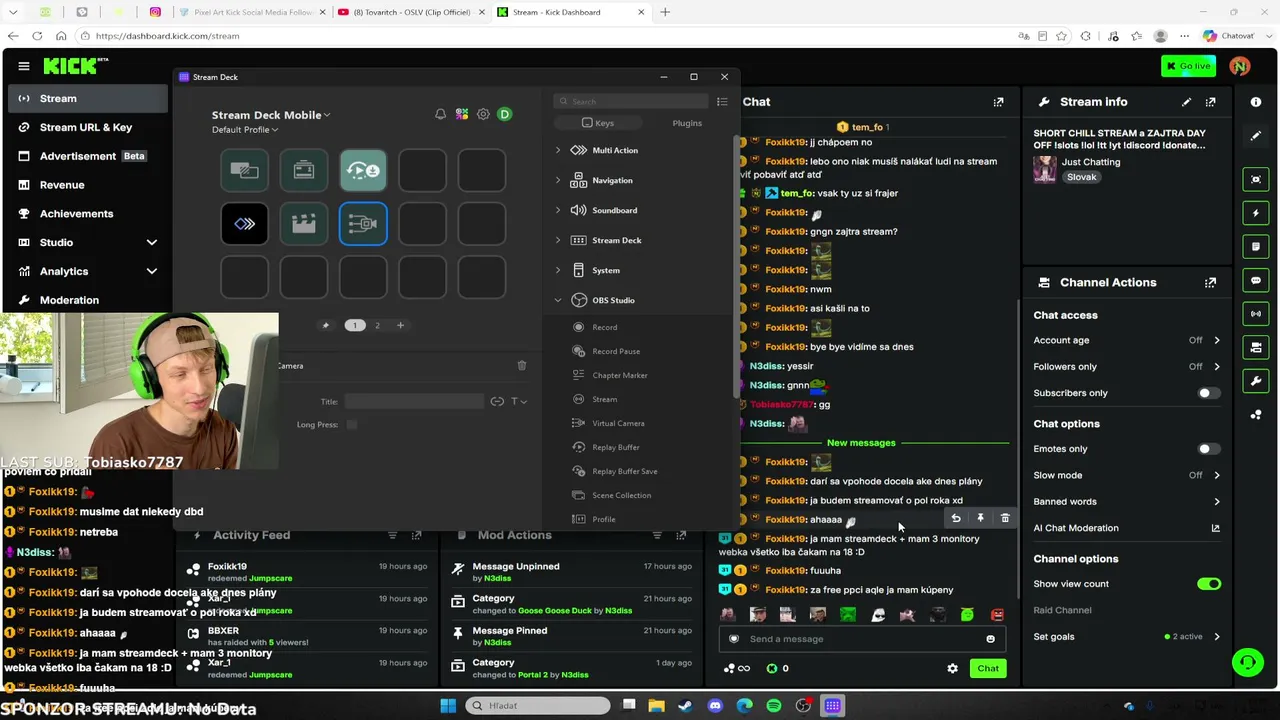Click the lightning bolt sidebar icon
The height and width of the screenshot is (720, 1280).
pyautogui.click(x=1256, y=213)
